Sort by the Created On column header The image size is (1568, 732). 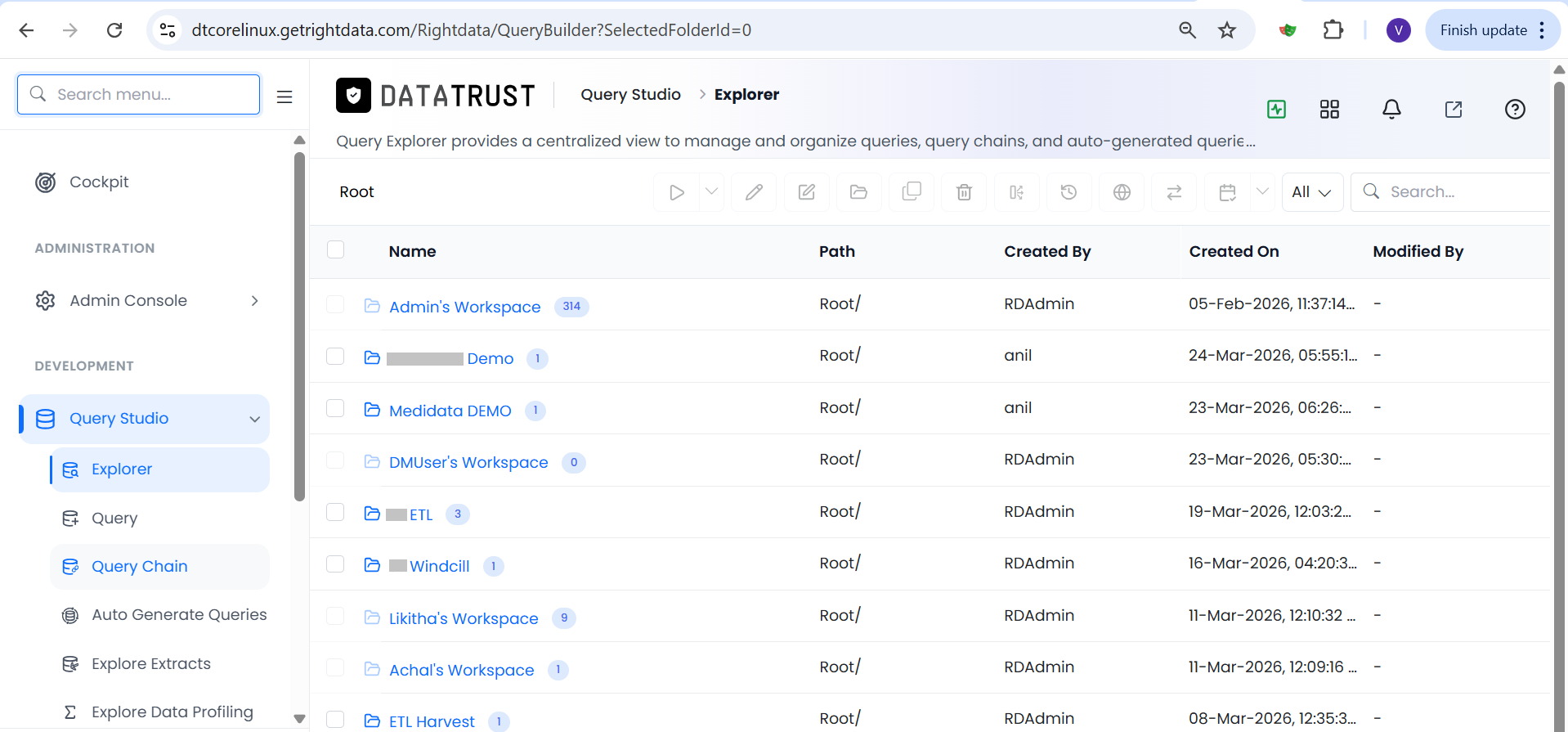coord(1234,252)
